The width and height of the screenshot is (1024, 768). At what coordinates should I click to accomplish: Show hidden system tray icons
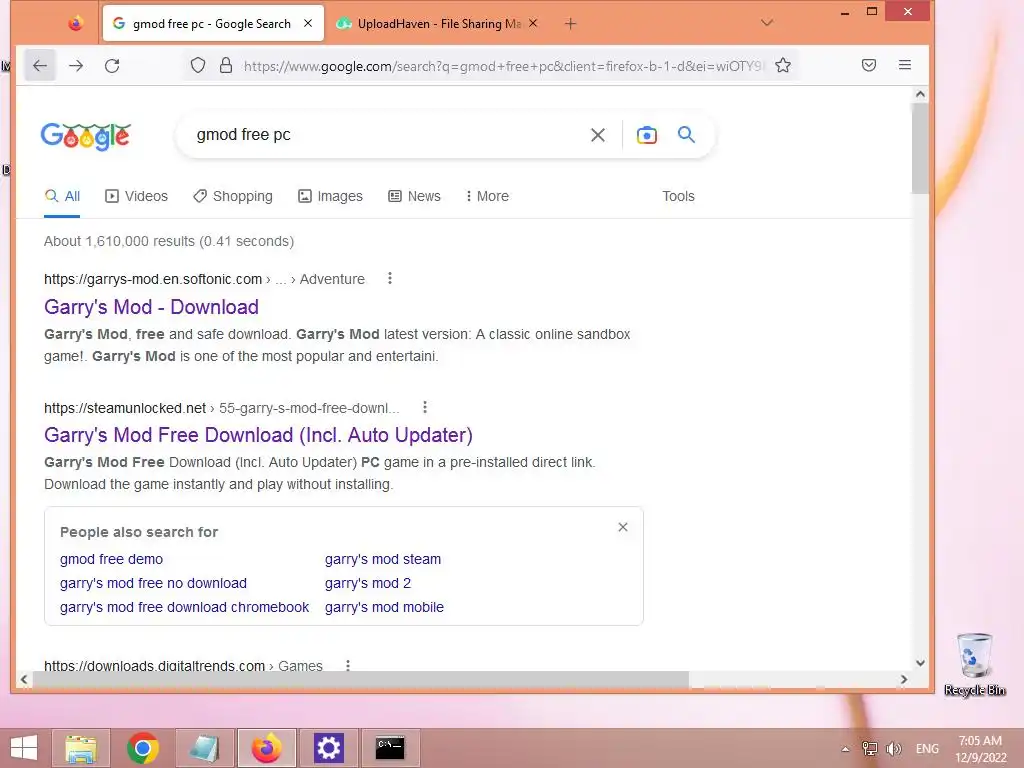pyautogui.click(x=846, y=749)
